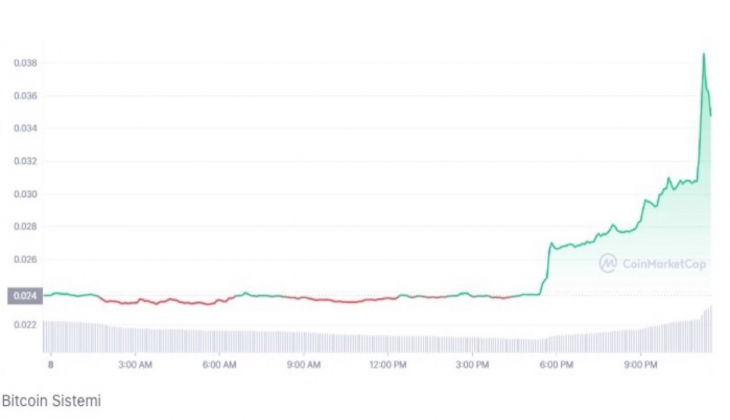Select the 6:00 PM time marker

pyautogui.click(x=557, y=364)
